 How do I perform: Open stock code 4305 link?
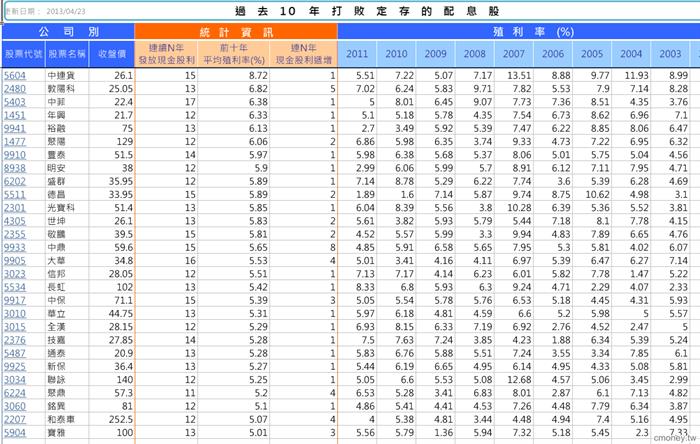click(15, 221)
